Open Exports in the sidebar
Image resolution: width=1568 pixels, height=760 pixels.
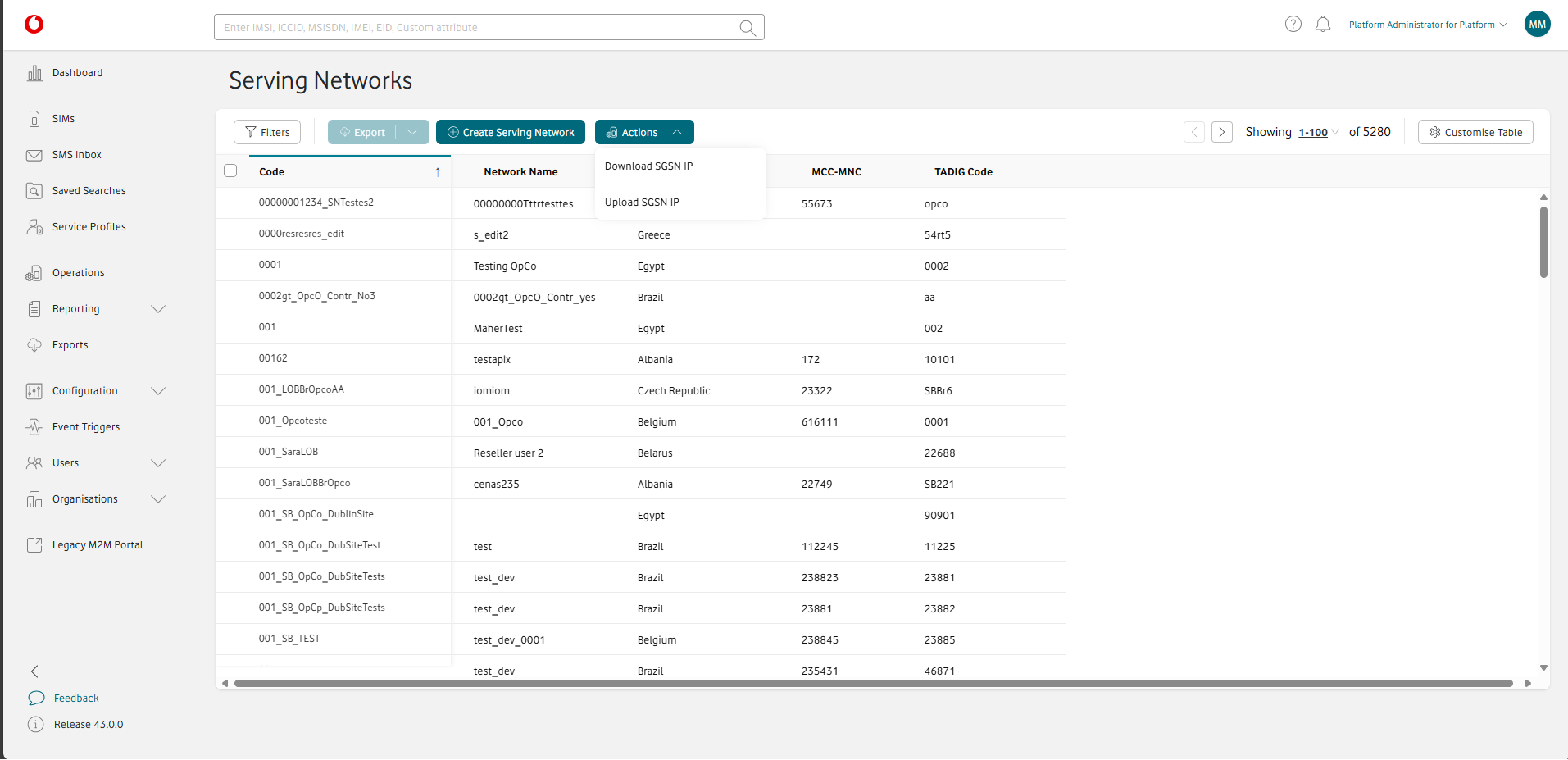coord(70,345)
